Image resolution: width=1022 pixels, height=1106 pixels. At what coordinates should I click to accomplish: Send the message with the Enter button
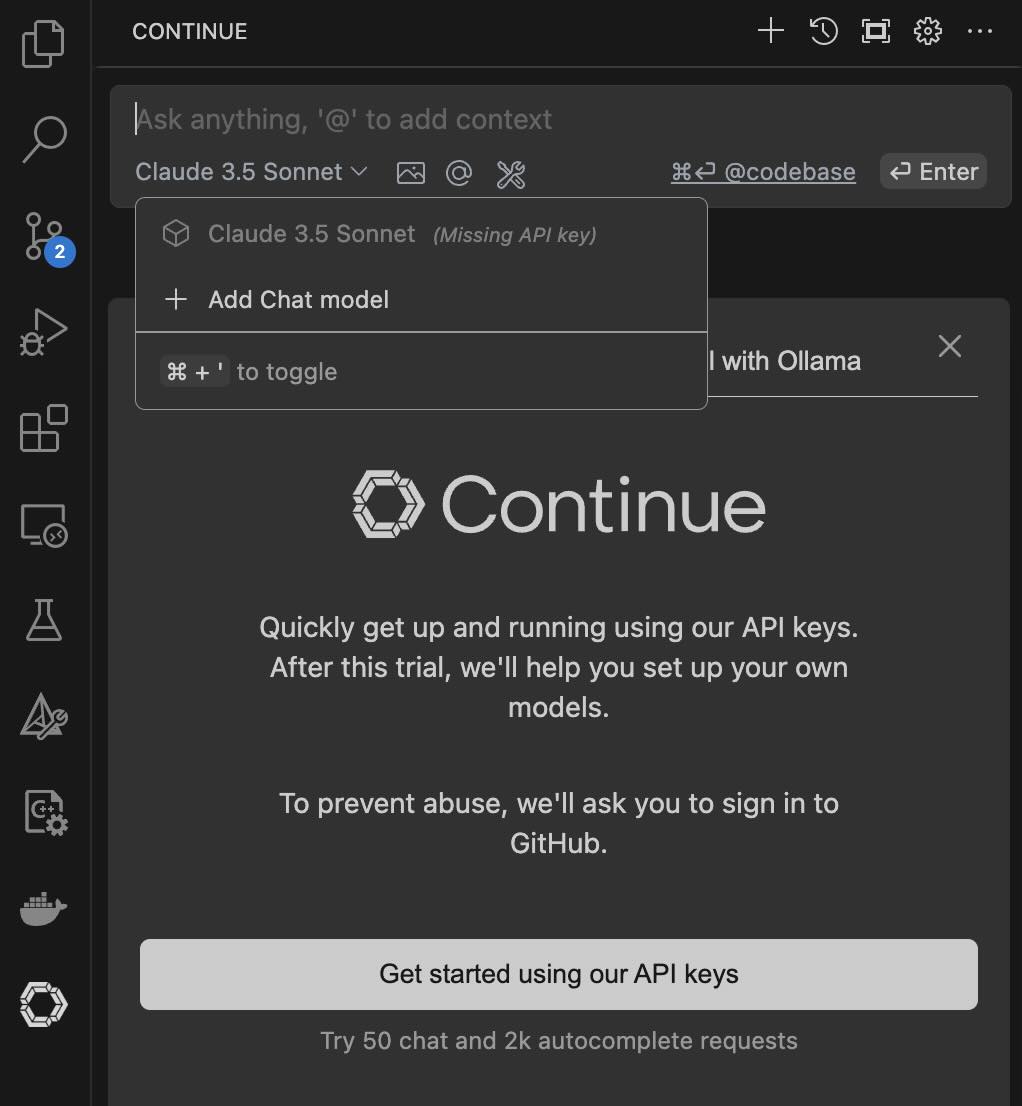click(933, 171)
